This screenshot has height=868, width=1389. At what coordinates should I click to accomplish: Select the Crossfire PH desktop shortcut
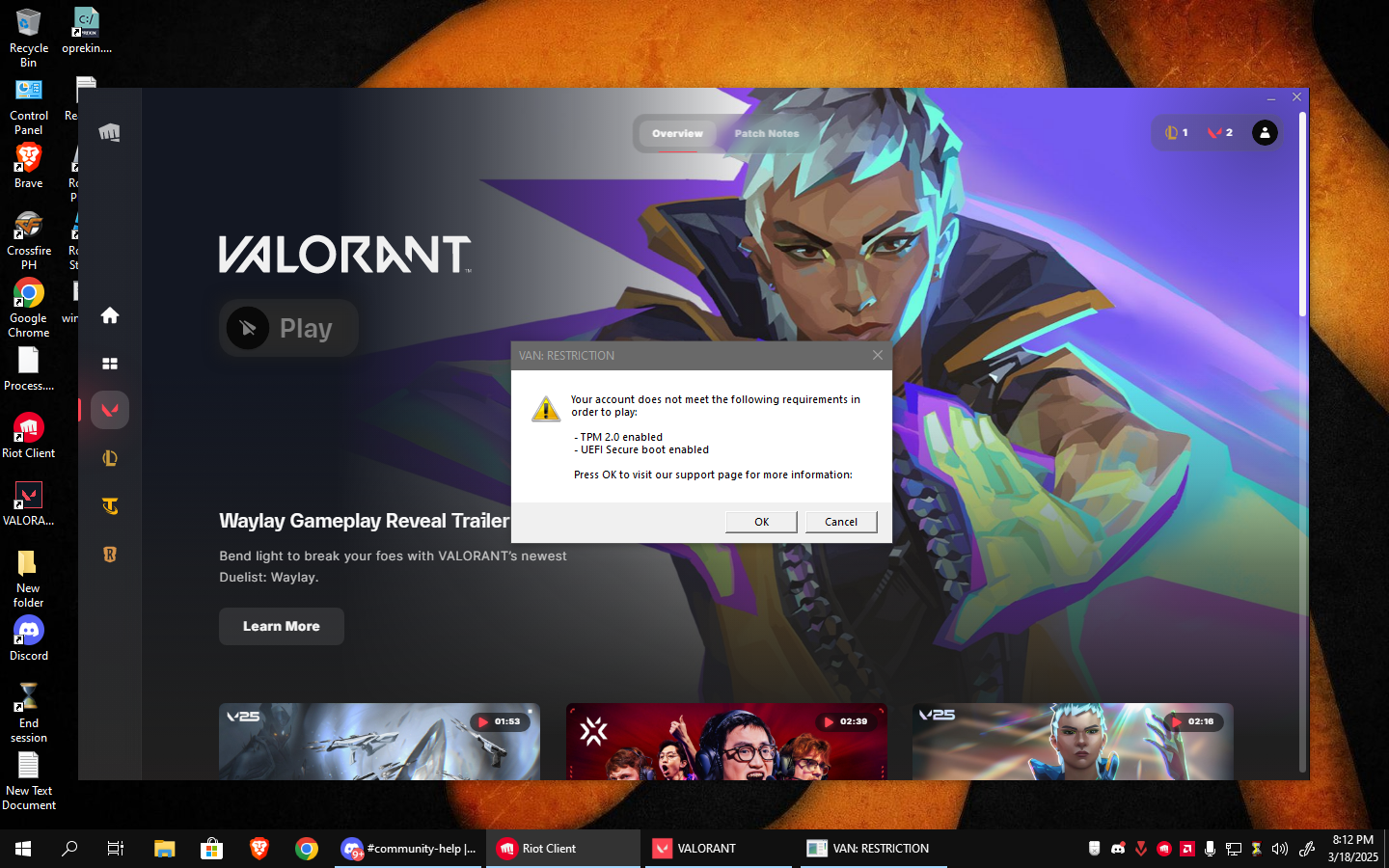point(29,240)
